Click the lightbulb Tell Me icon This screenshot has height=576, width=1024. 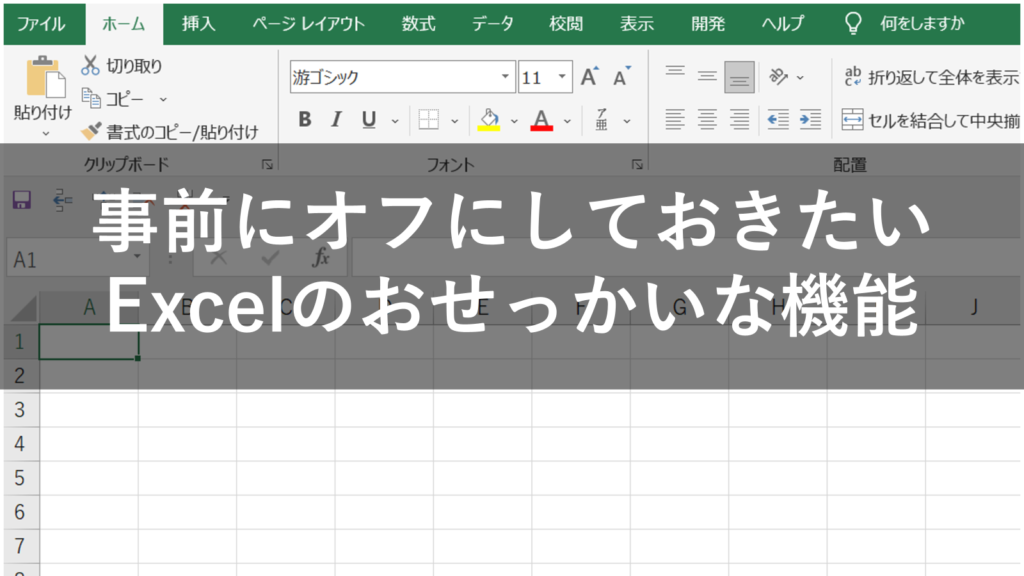tap(853, 24)
